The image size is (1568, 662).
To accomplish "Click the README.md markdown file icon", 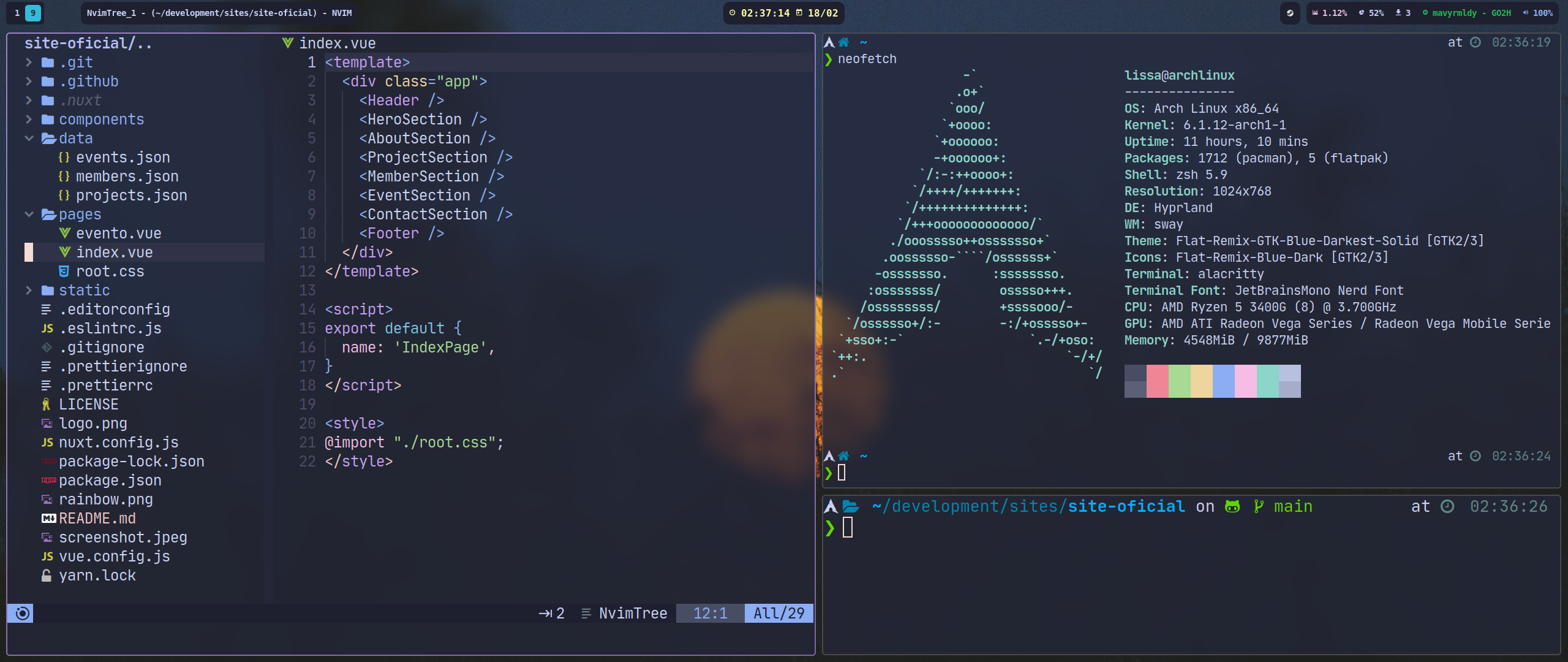I will coord(48,519).
